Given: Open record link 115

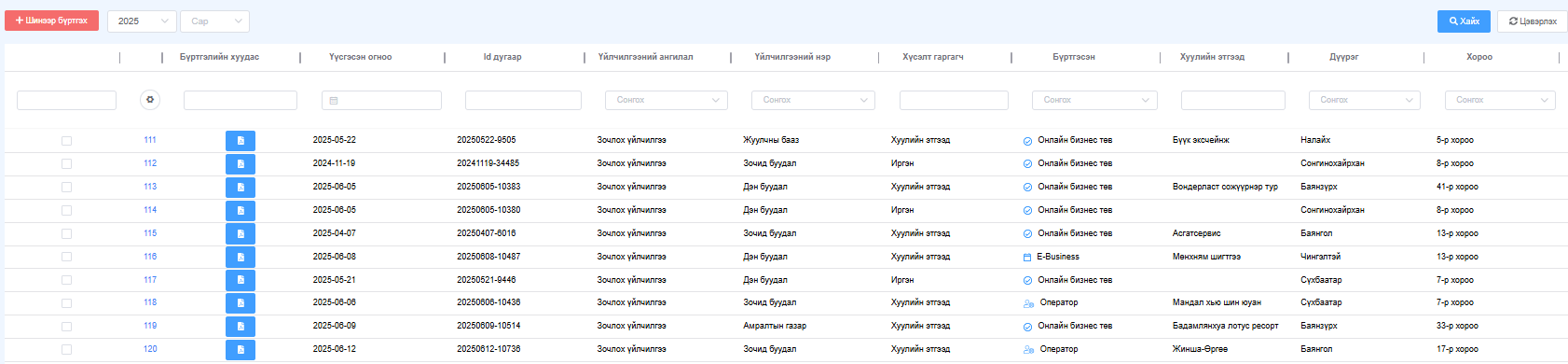Looking at the screenshot, I should pos(150,233).
